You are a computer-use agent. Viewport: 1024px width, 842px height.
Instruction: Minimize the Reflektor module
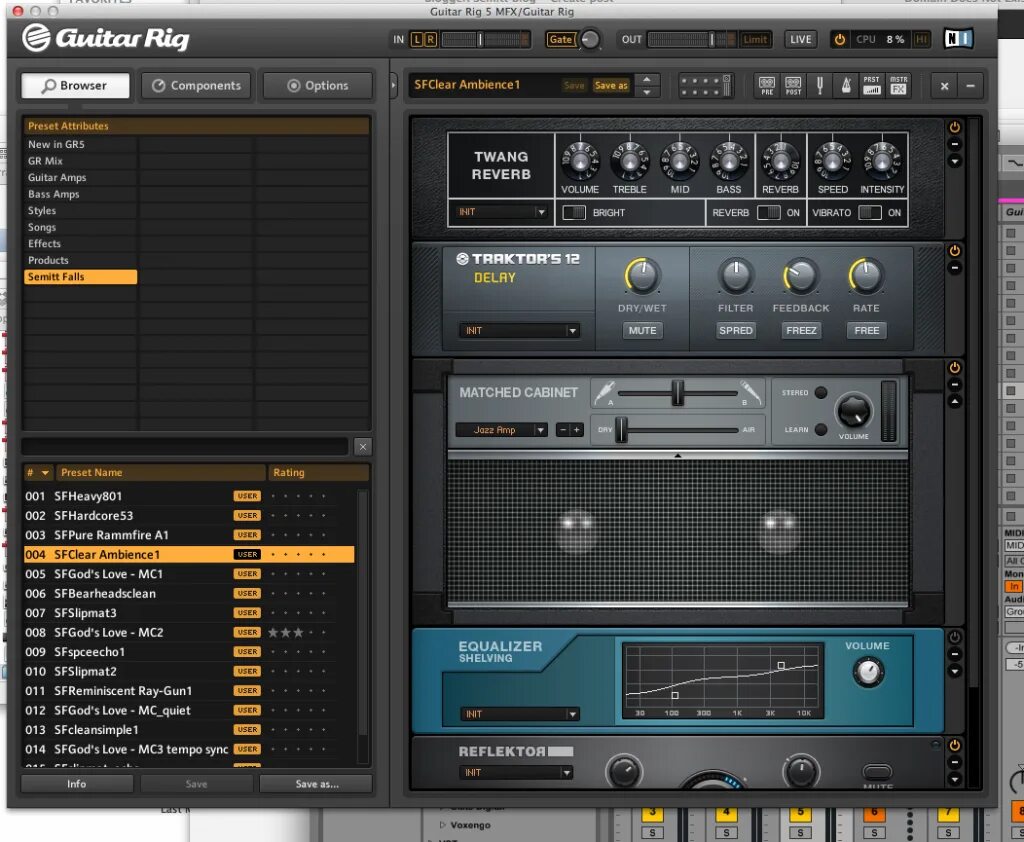(x=955, y=762)
